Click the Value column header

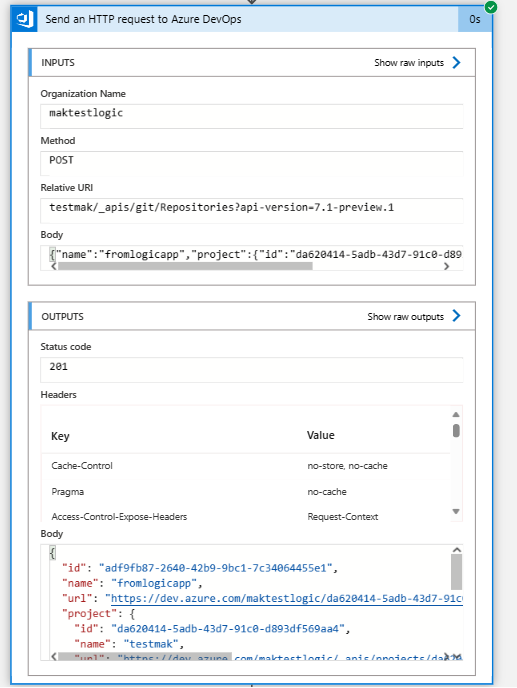point(320,435)
